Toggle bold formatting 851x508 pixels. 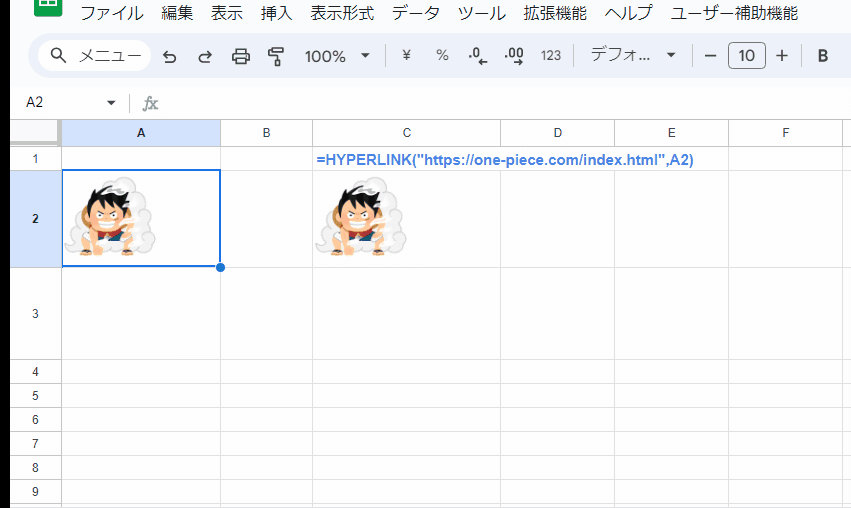click(x=823, y=55)
